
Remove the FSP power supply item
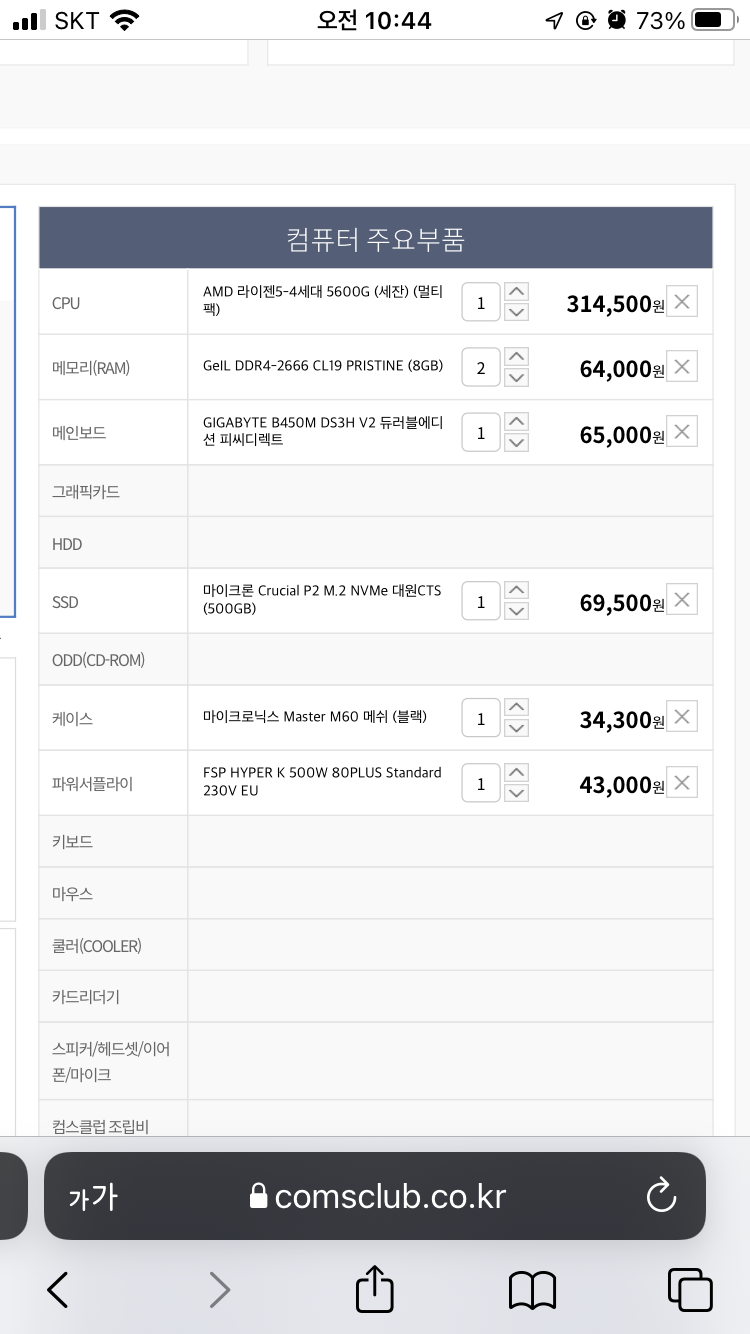682,782
